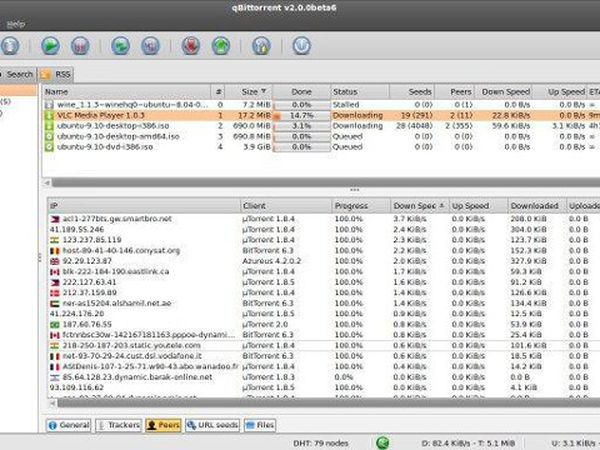
Task: Click the padlock icon in the toolbar
Action: click(x=260, y=45)
